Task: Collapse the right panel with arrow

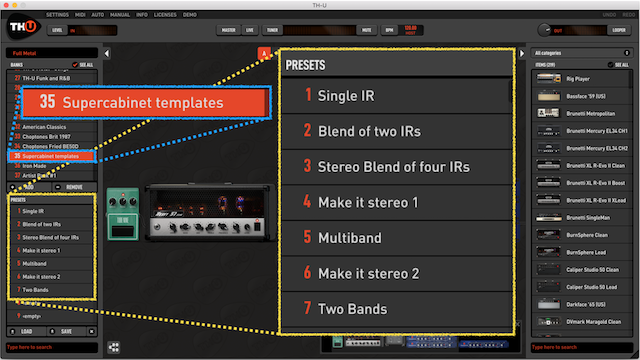Action: click(x=522, y=53)
